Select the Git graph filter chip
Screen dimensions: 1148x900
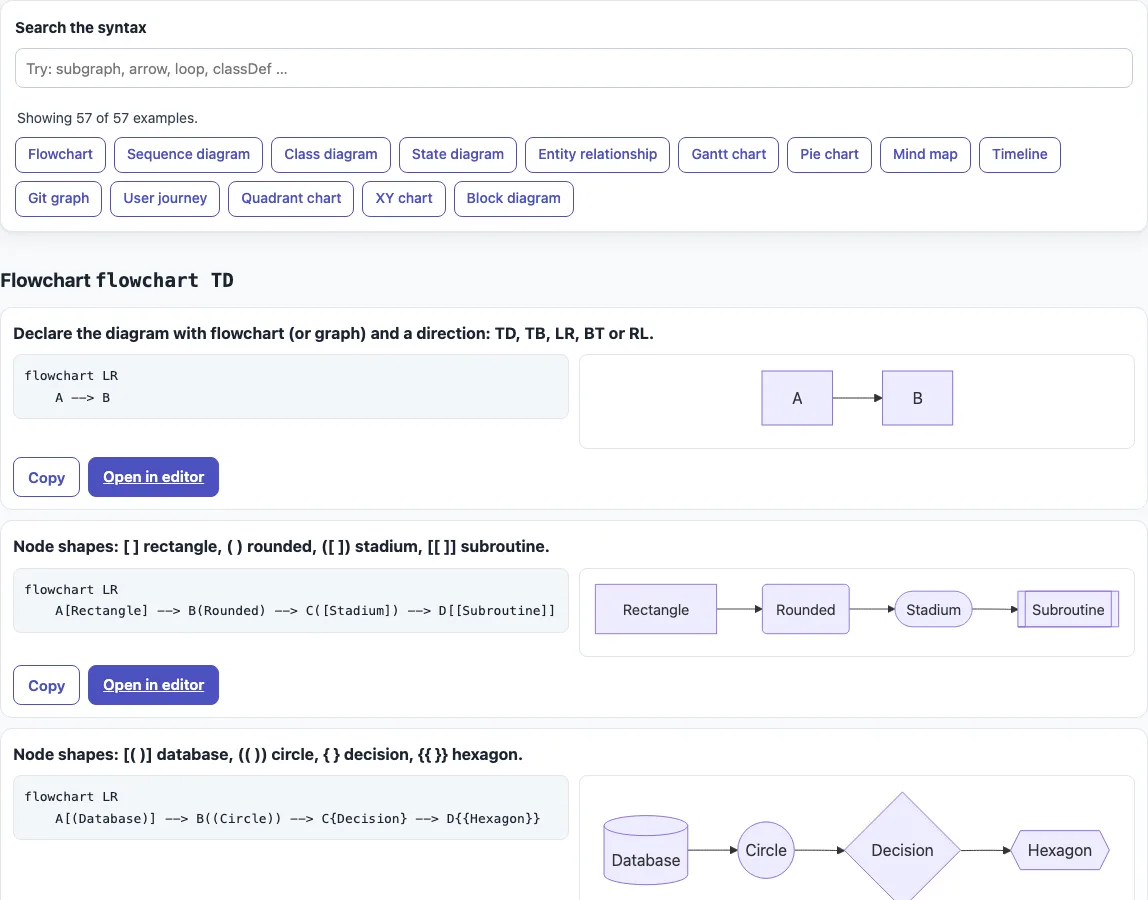click(x=59, y=198)
